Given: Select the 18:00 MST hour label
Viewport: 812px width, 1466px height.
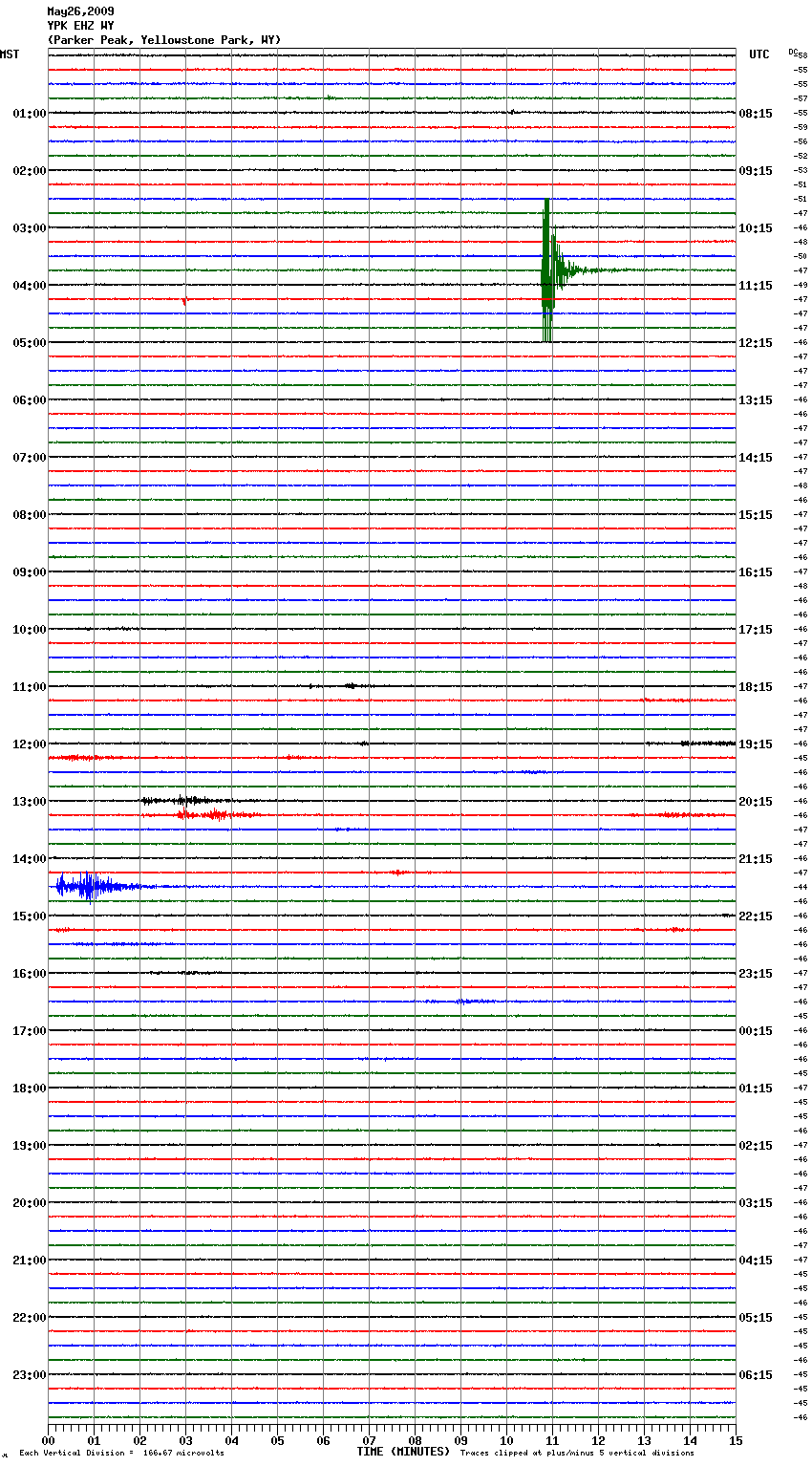Looking at the screenshot, I should pos(30,1089).
